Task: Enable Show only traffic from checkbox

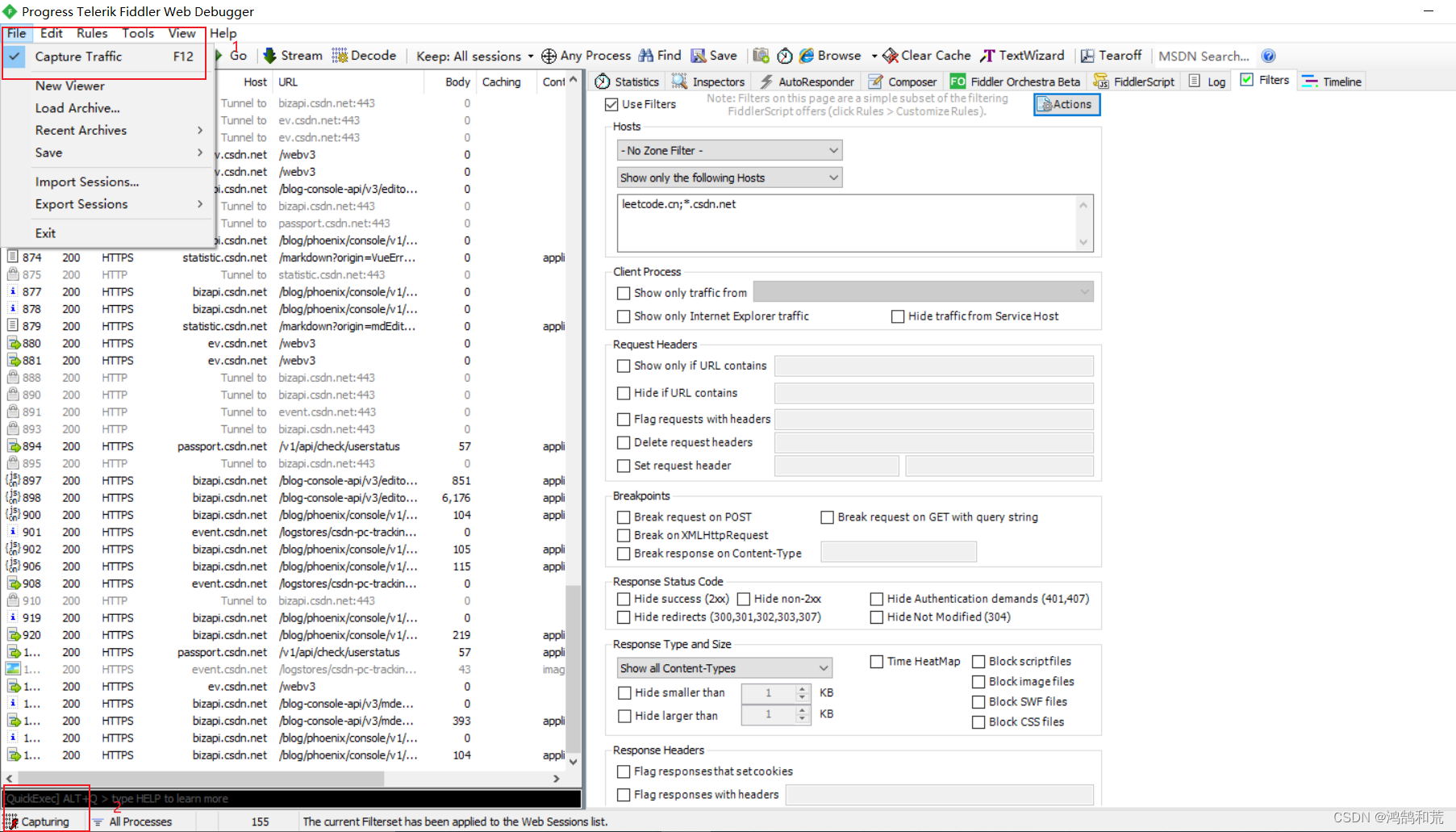Action: pos(624,293)
